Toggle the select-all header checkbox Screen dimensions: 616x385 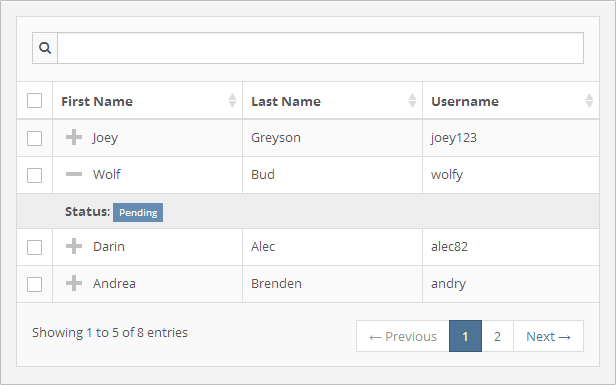[35, 101]
